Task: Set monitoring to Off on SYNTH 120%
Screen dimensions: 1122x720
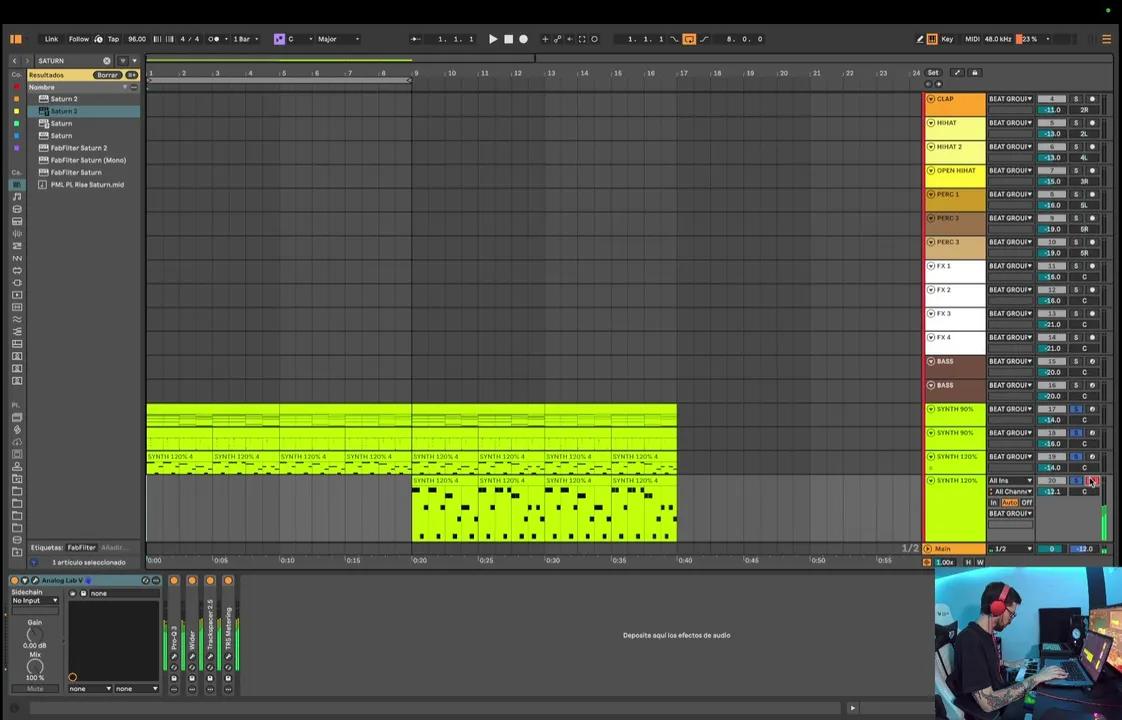Action: 1027,502
